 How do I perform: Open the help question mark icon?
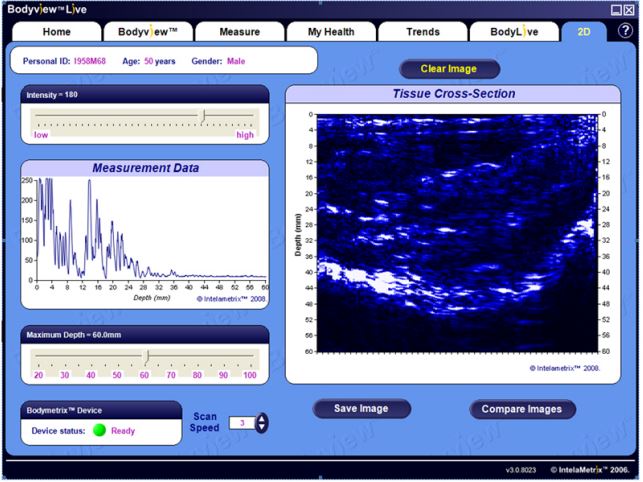625,31
